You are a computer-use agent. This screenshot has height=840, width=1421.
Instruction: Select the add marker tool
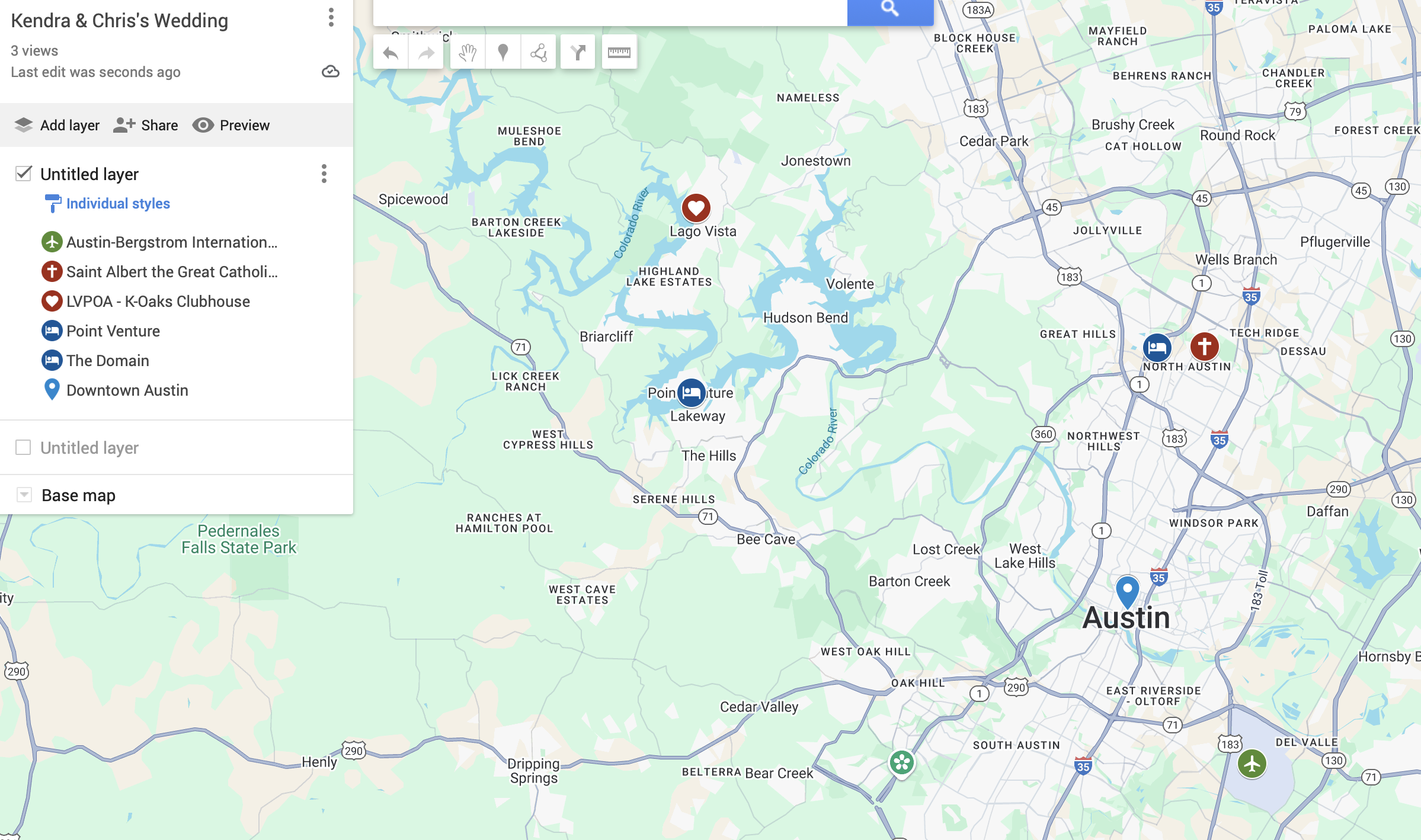coord(503,53)
